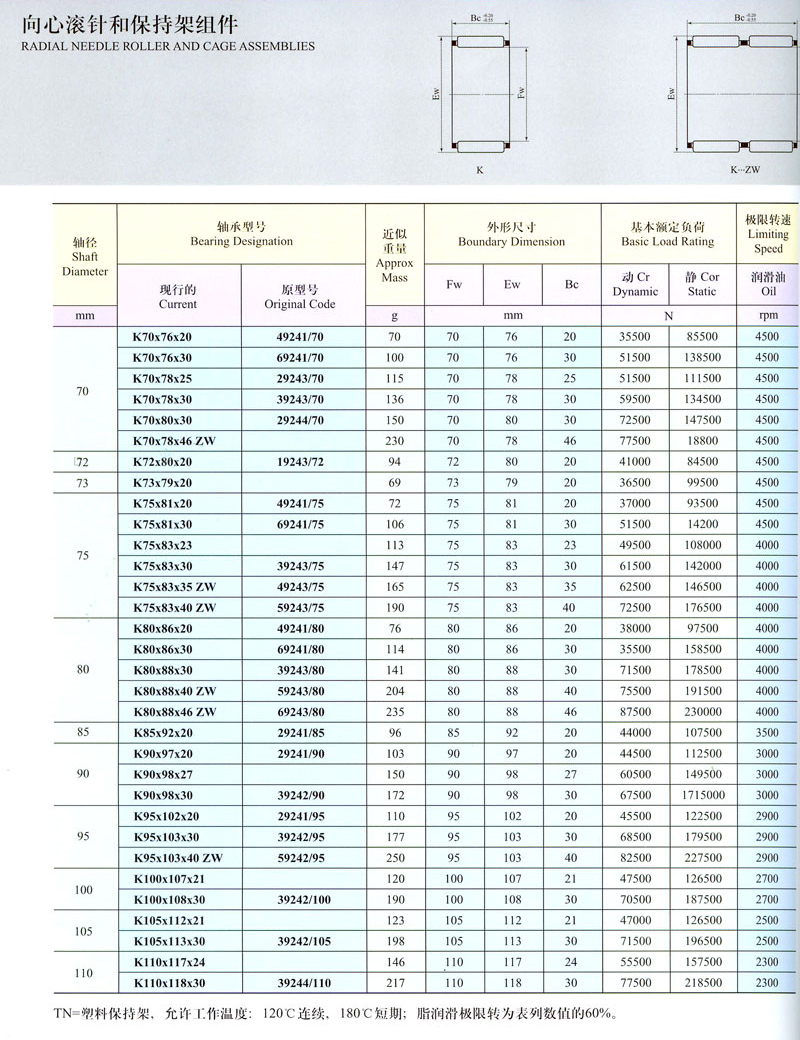Image resolution: width=800 pixels, height=1040 pixels.
Task: Select the K75x83x35 ZW designation cell
Action: coord(174,587)
